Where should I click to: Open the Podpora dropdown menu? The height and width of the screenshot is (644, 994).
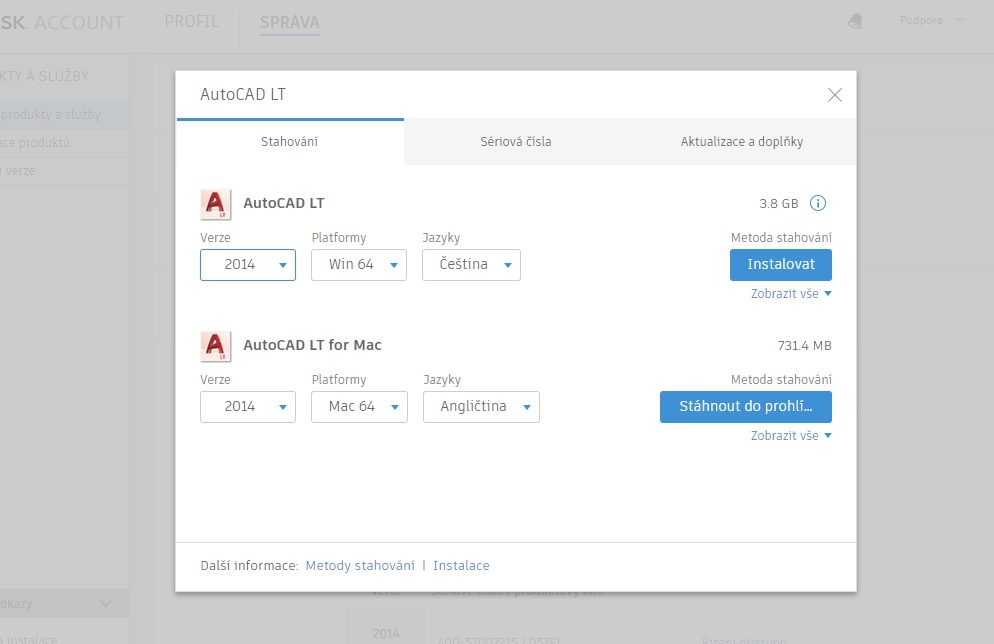click(x=932, y=21)
